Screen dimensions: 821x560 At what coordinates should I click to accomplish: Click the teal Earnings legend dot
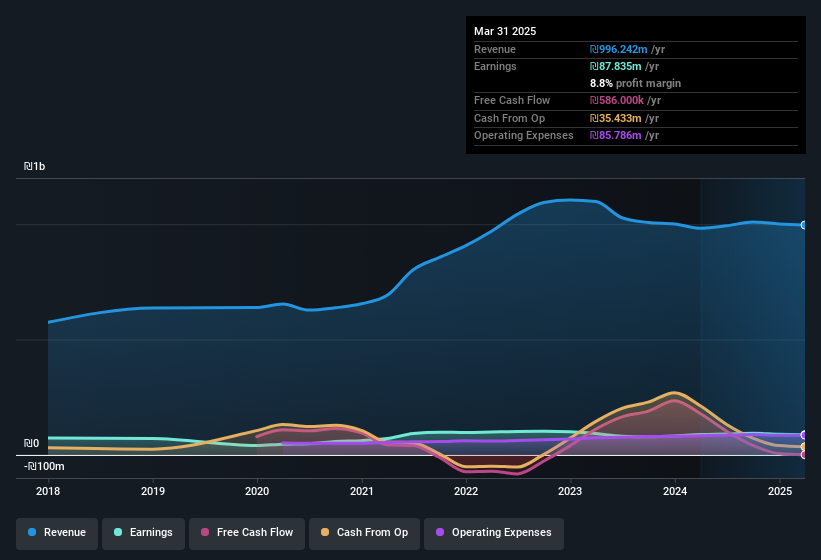pyautogui.click(x=118, y=532)
